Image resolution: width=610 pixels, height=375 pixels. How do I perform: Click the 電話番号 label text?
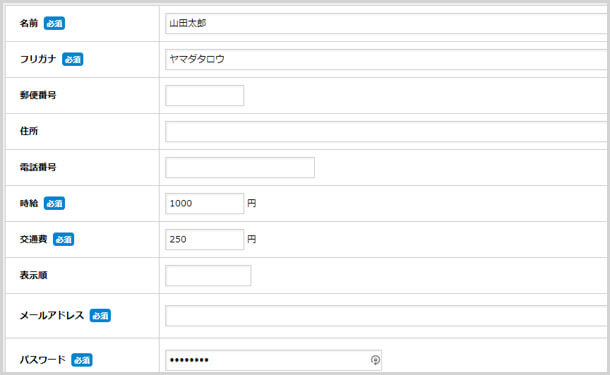[x=38, y=167]
